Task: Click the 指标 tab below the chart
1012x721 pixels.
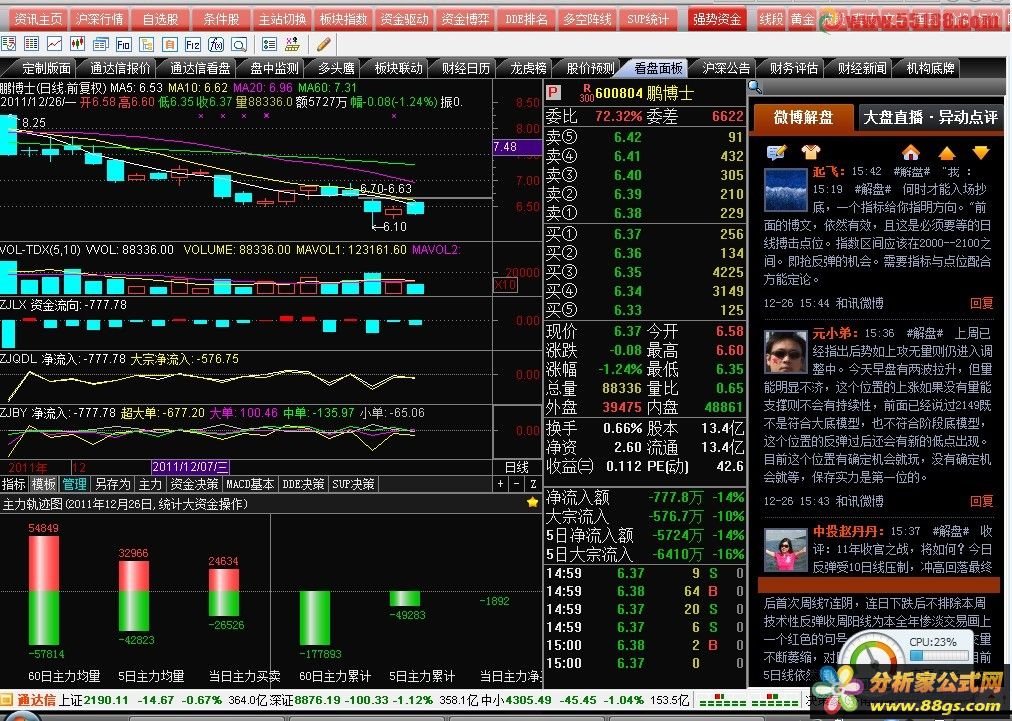Action: click(x=14, y=484)
